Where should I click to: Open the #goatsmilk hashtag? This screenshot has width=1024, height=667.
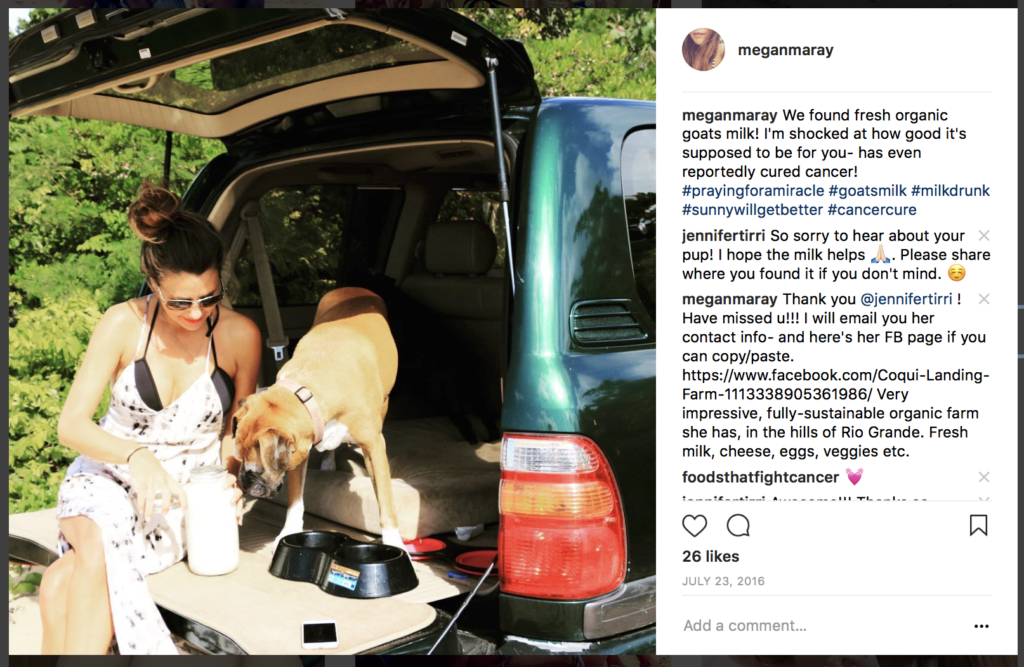[x=867, y=191]
